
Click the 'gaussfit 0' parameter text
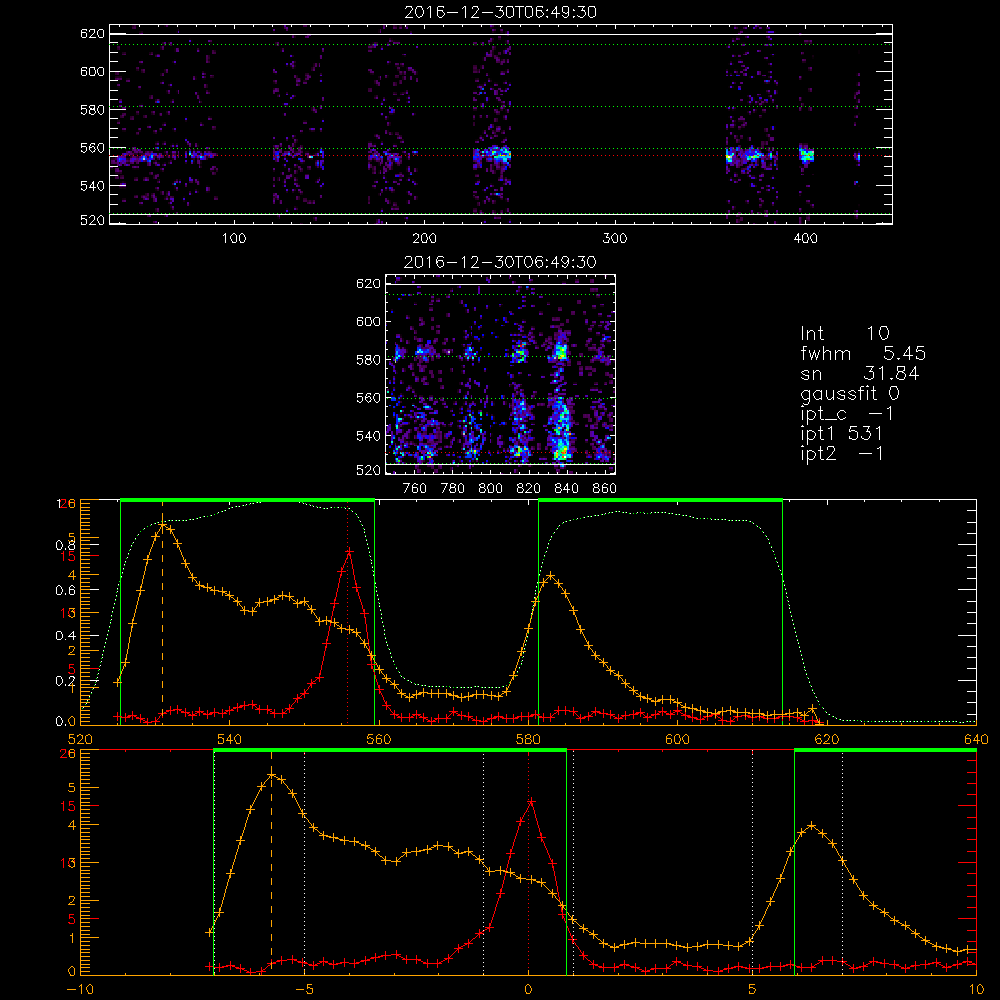(850, 393)
